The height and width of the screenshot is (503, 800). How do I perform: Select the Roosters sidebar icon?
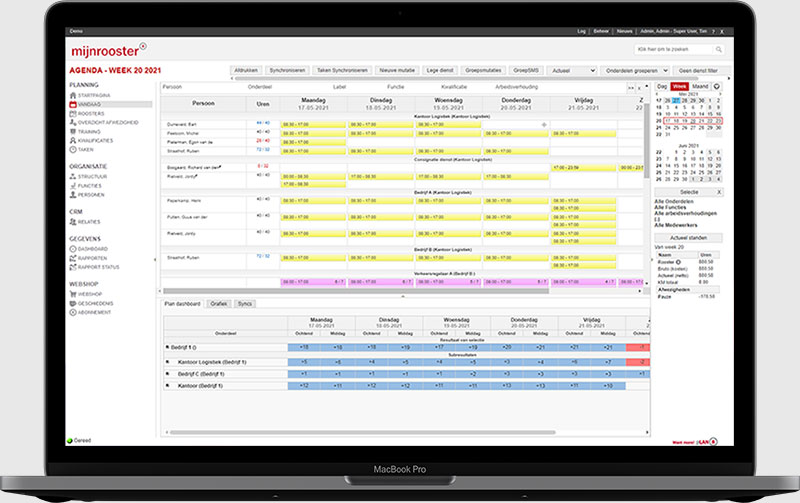point(75,113)
